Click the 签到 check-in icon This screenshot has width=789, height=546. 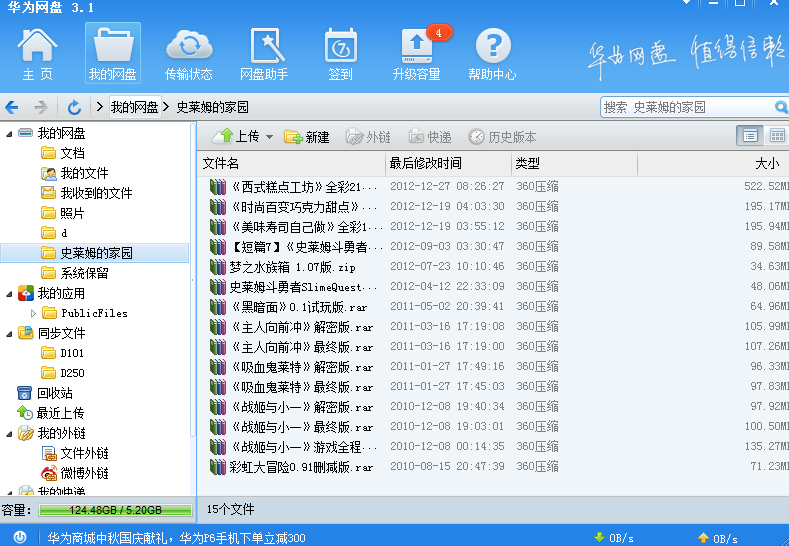(x=341, y=54)
